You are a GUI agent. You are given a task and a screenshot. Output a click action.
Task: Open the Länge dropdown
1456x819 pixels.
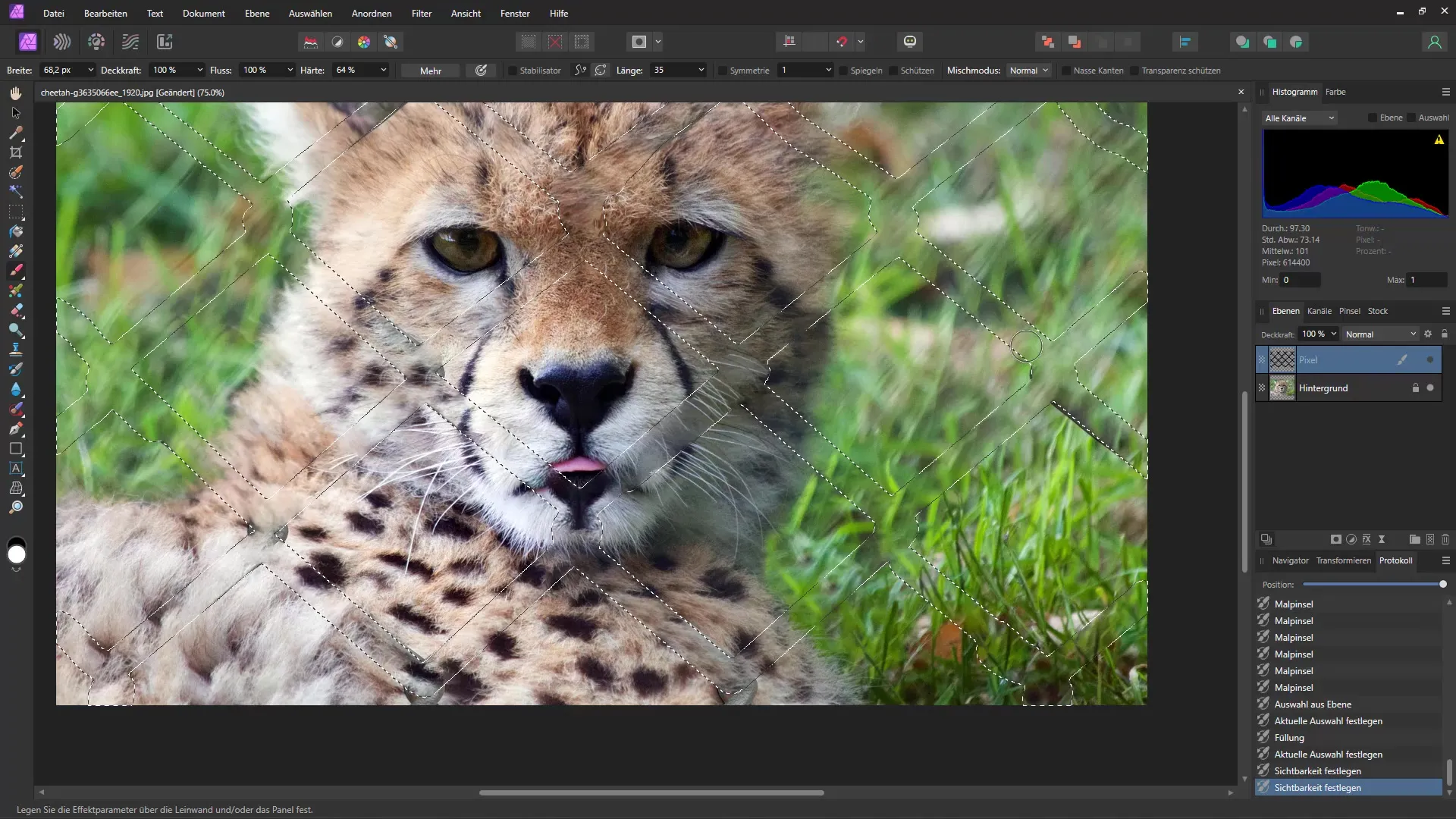click(701, 71)
